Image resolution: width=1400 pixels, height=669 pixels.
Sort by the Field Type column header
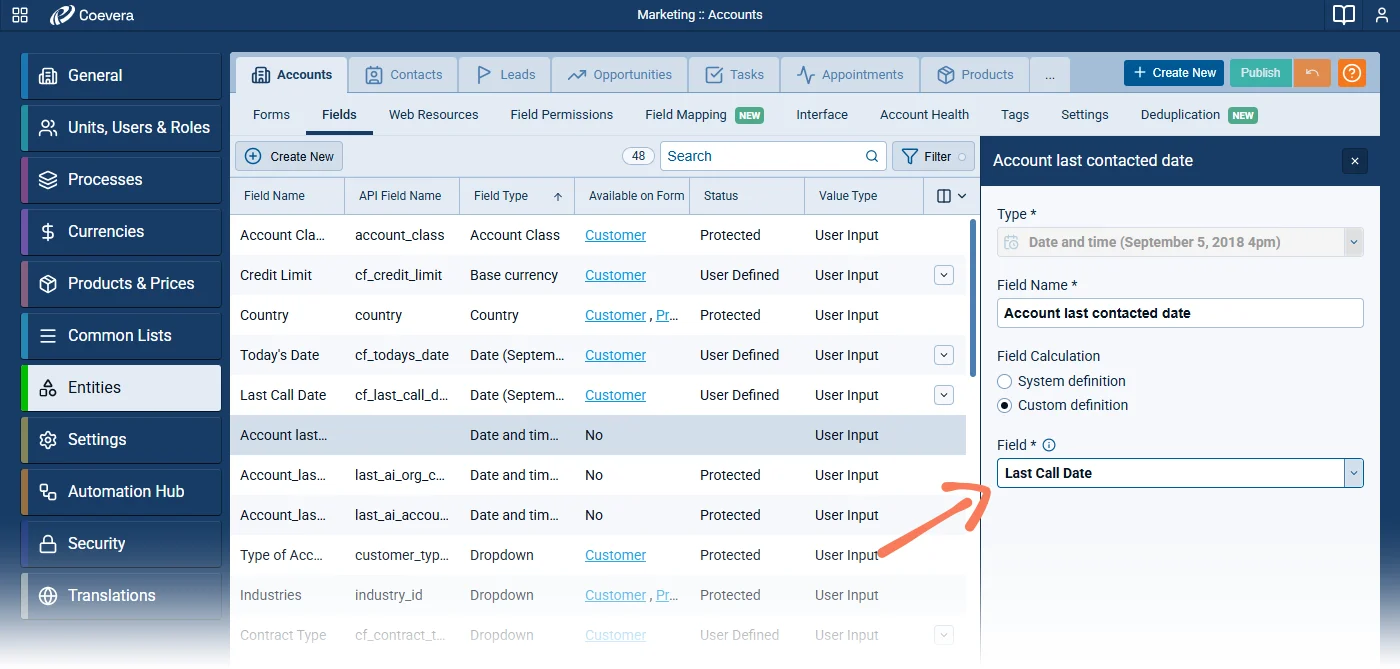pyautogui.click(x=517, y=196)
